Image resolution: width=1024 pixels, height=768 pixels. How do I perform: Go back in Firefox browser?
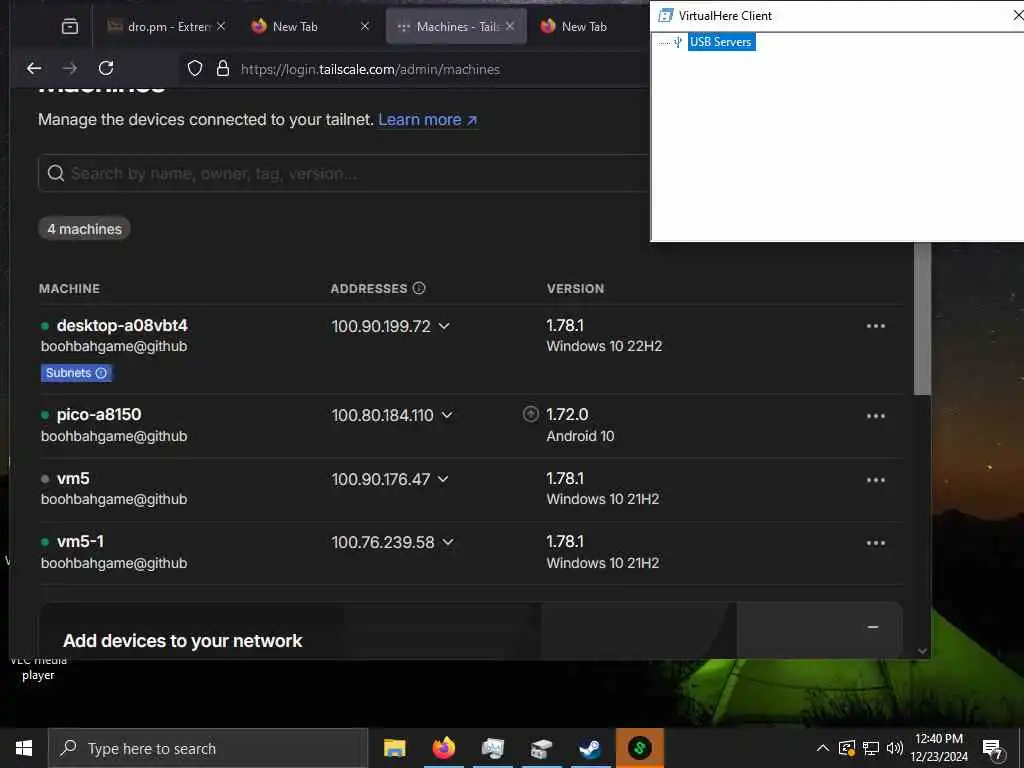[34, 68]
